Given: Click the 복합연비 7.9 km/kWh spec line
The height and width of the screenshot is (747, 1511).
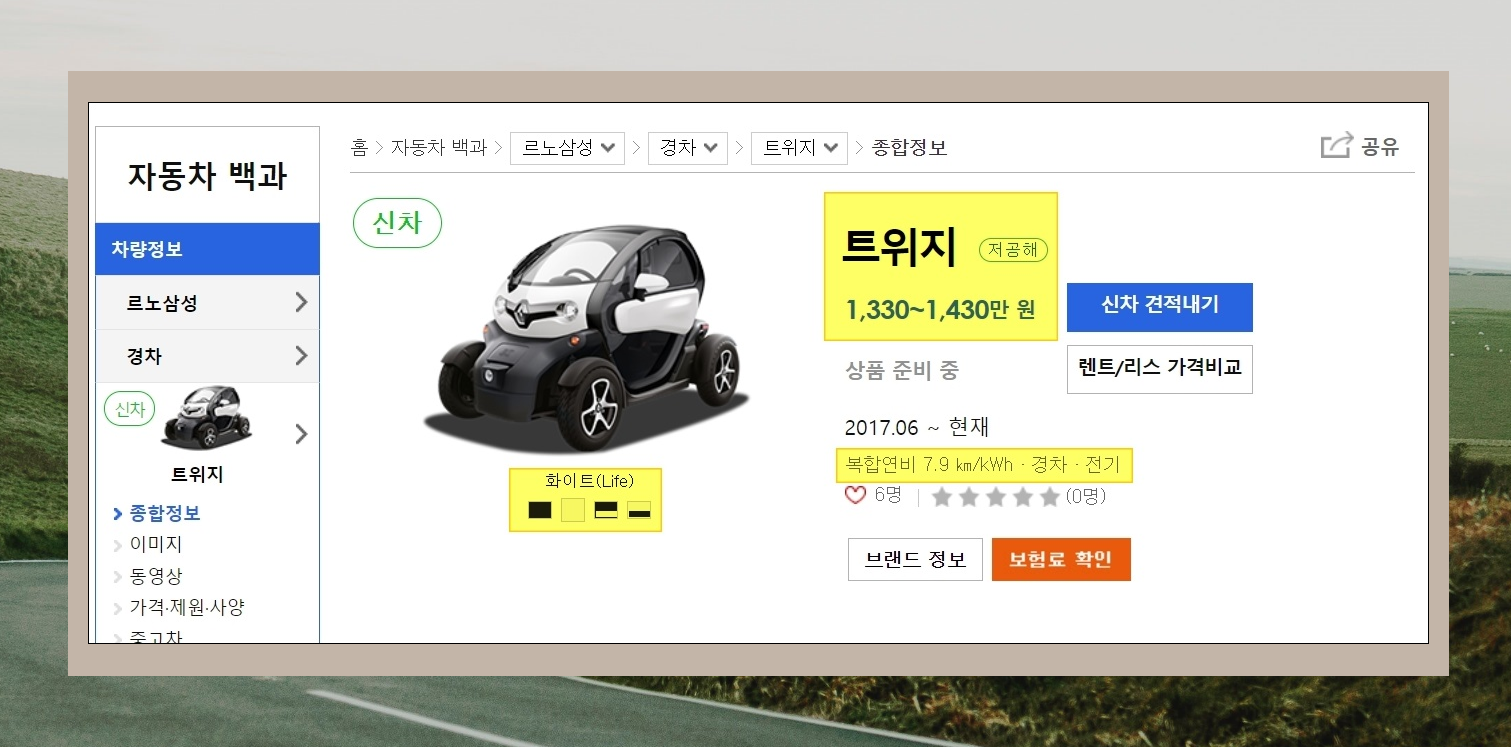Looking at the screenshot, I should click(x=984, y=465).
